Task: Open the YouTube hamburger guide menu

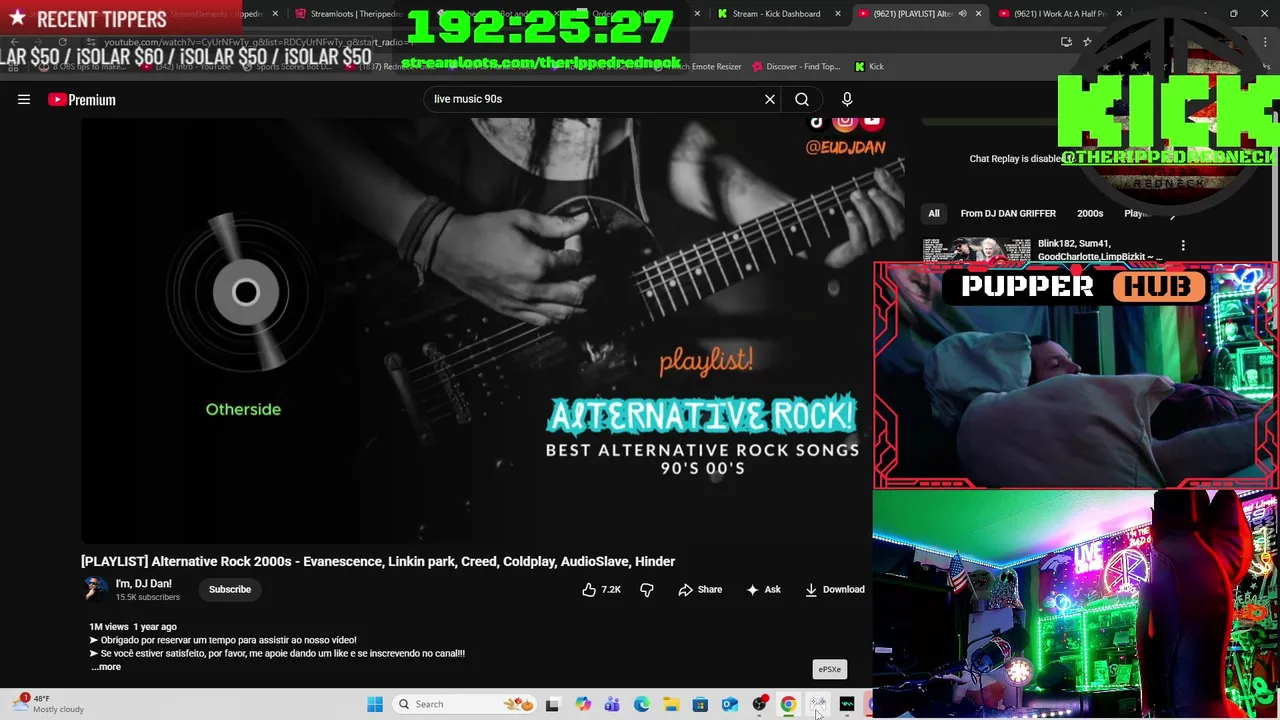Action: click(24, 99)
